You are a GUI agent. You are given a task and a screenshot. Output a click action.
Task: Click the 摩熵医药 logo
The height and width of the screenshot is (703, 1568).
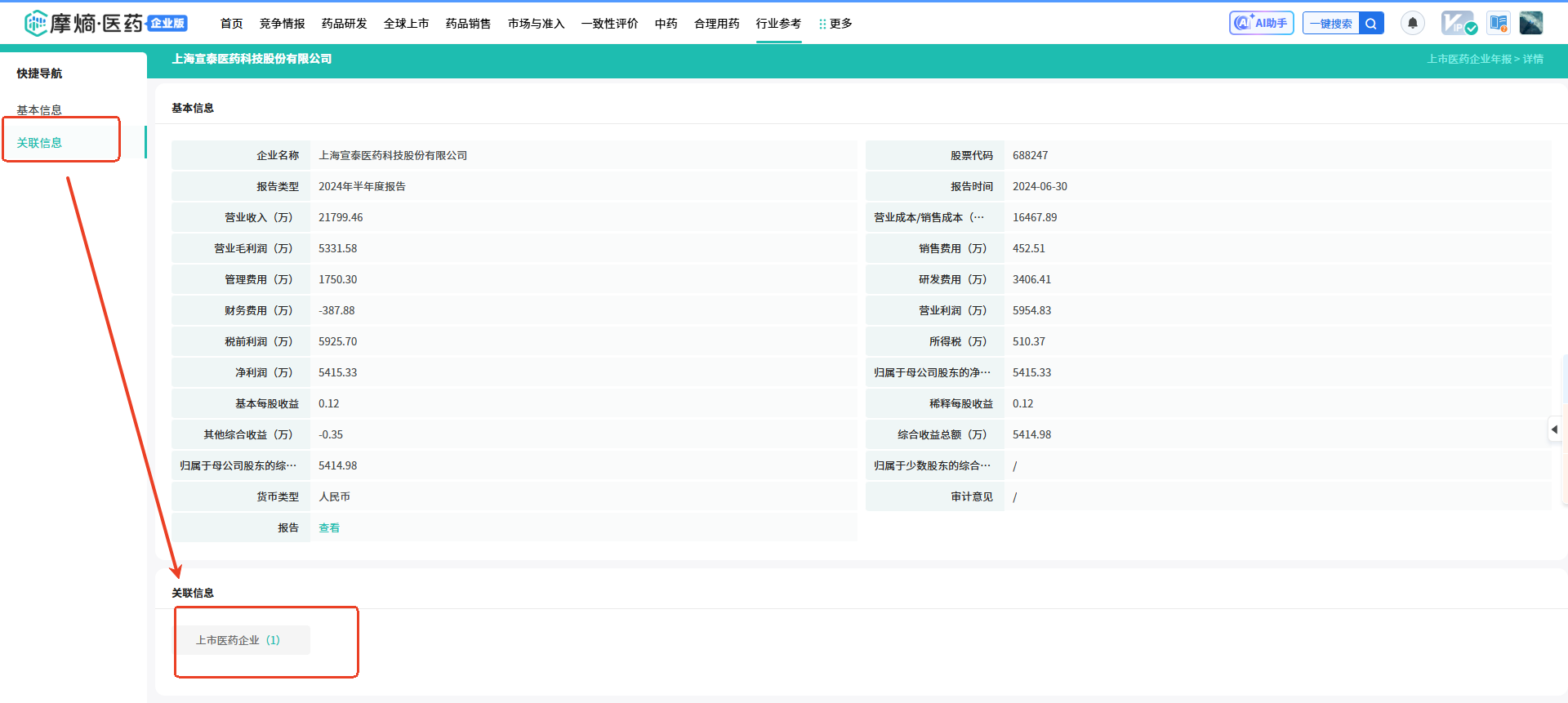[x=83, y=23]
